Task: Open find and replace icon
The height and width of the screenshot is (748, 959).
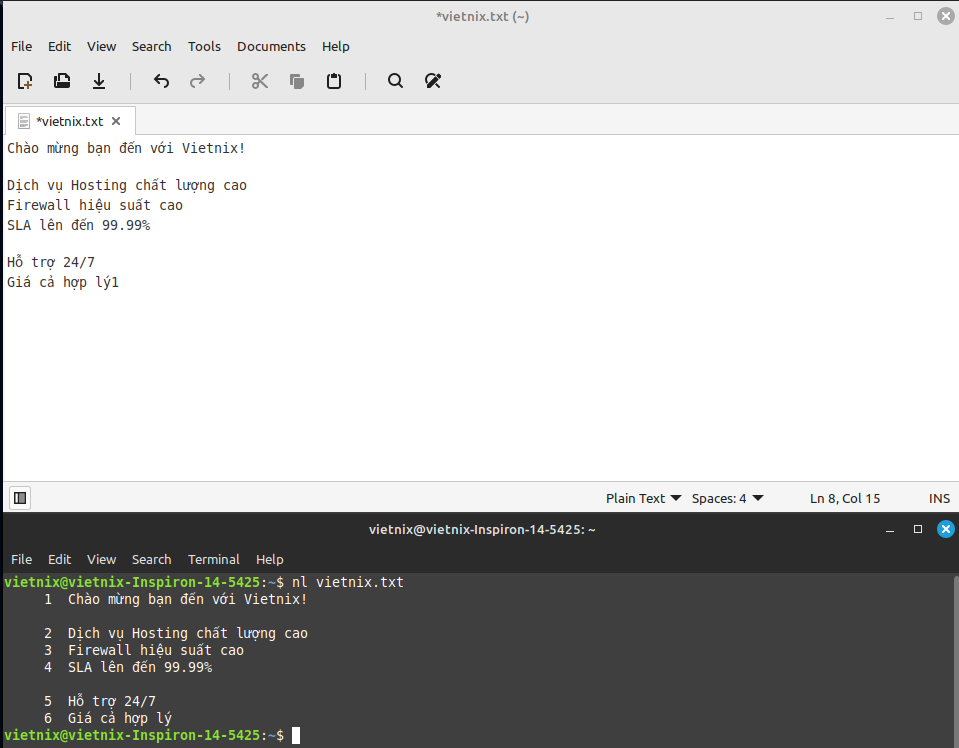Action: pyautogui.click(x=432, y=81)
